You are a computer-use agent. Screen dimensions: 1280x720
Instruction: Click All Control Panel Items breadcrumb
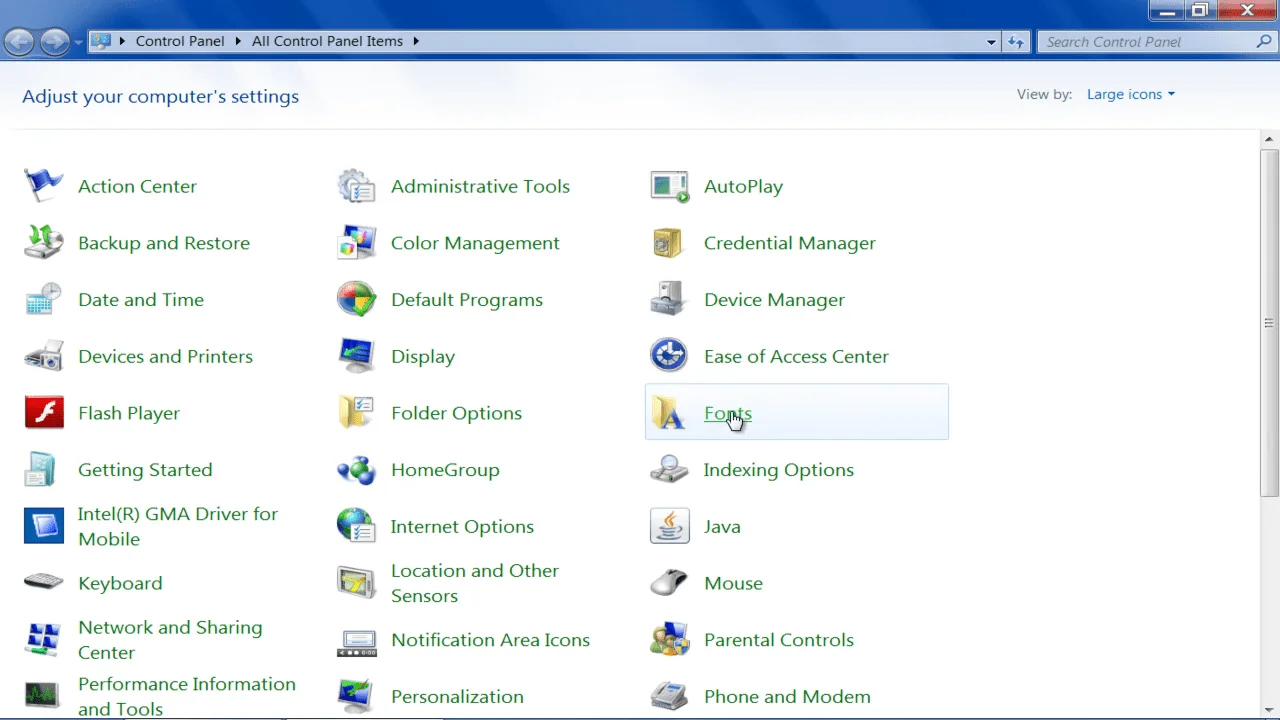click(x=327, y=41)
